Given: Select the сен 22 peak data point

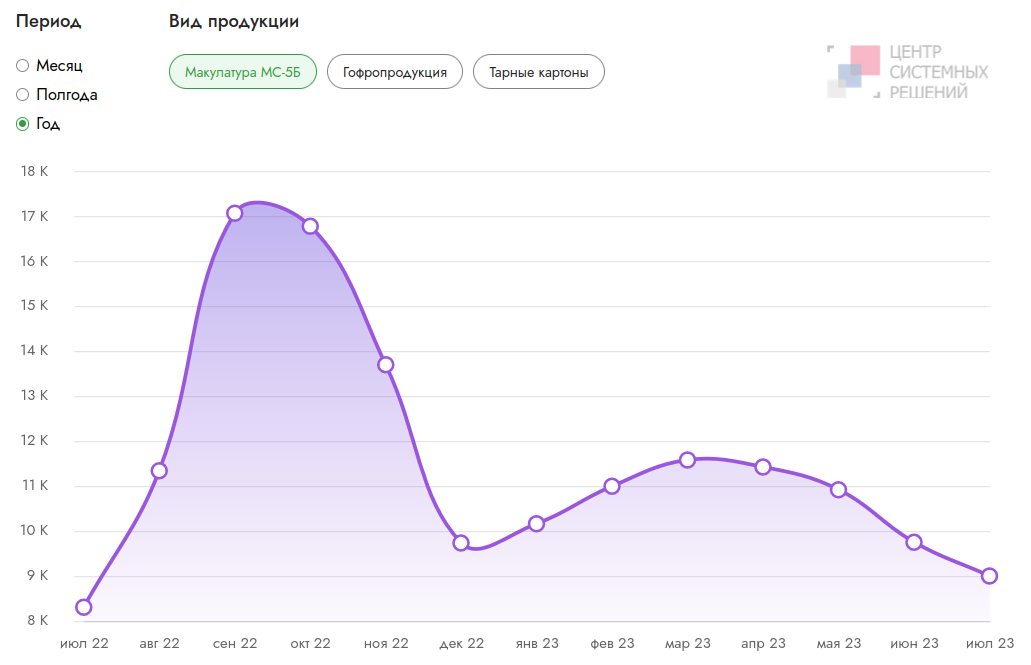Looking at the screenshot, I should (x=235, y=213).
